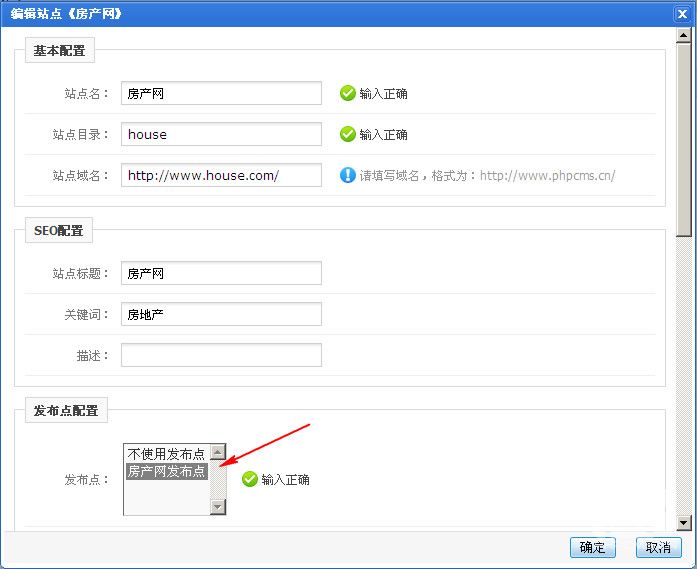This screenshot has height=569, width=697.
Task: Click the 确定 button
Action: [592, 547]
